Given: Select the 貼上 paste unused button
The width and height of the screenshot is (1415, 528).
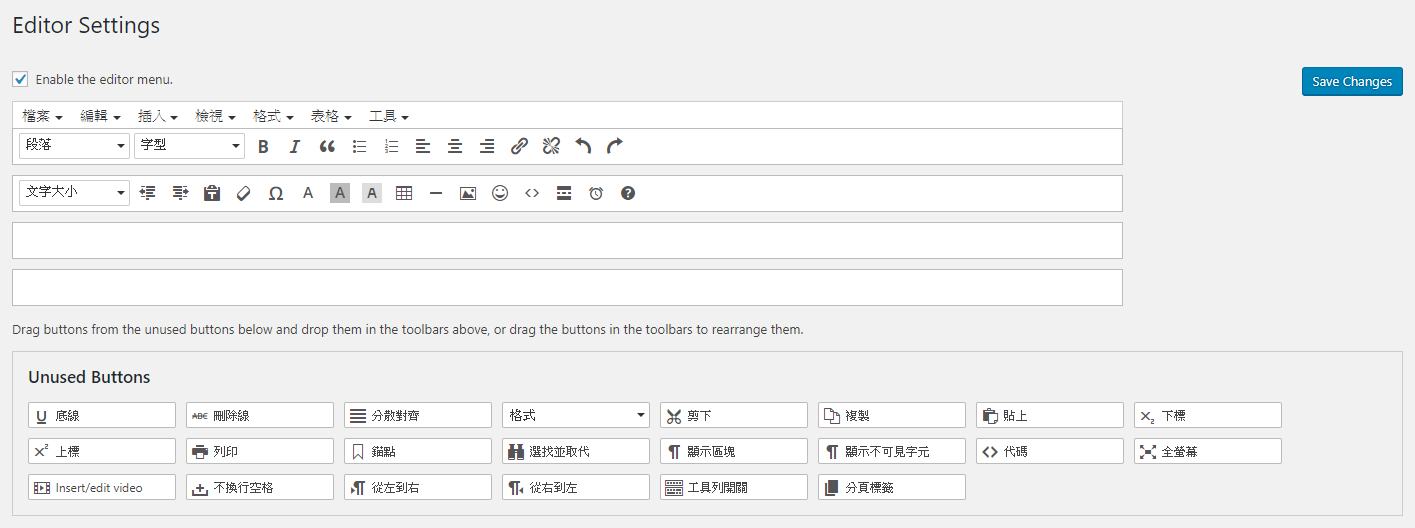Looking at the screenshot, I should [1050, 415].
